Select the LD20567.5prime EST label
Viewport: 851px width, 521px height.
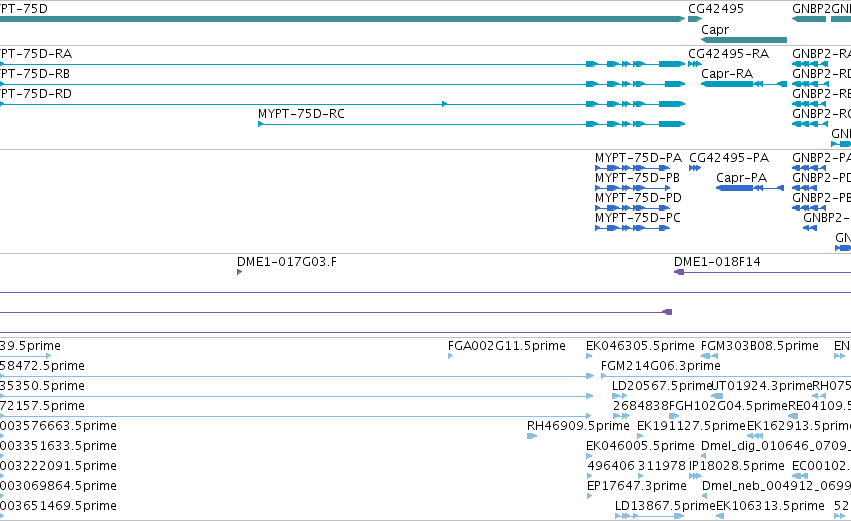pyautogui.click(x=662, y=386)
